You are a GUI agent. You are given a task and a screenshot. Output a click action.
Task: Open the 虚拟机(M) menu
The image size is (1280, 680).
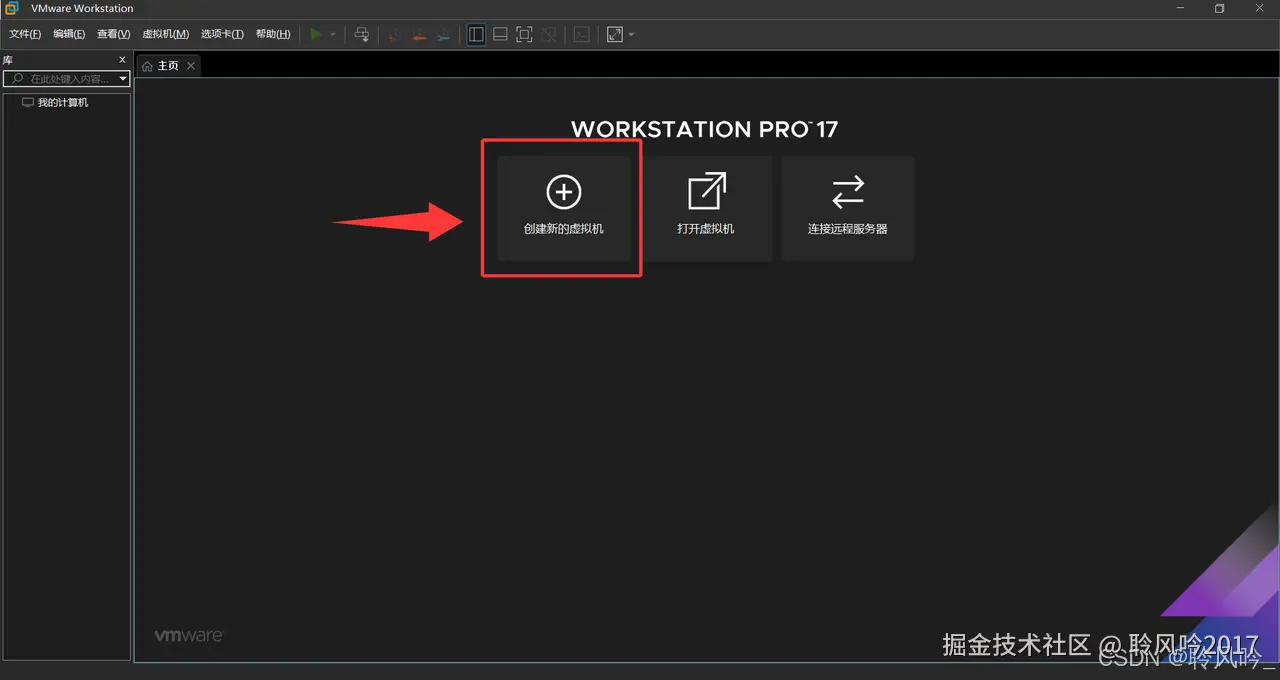165,34
